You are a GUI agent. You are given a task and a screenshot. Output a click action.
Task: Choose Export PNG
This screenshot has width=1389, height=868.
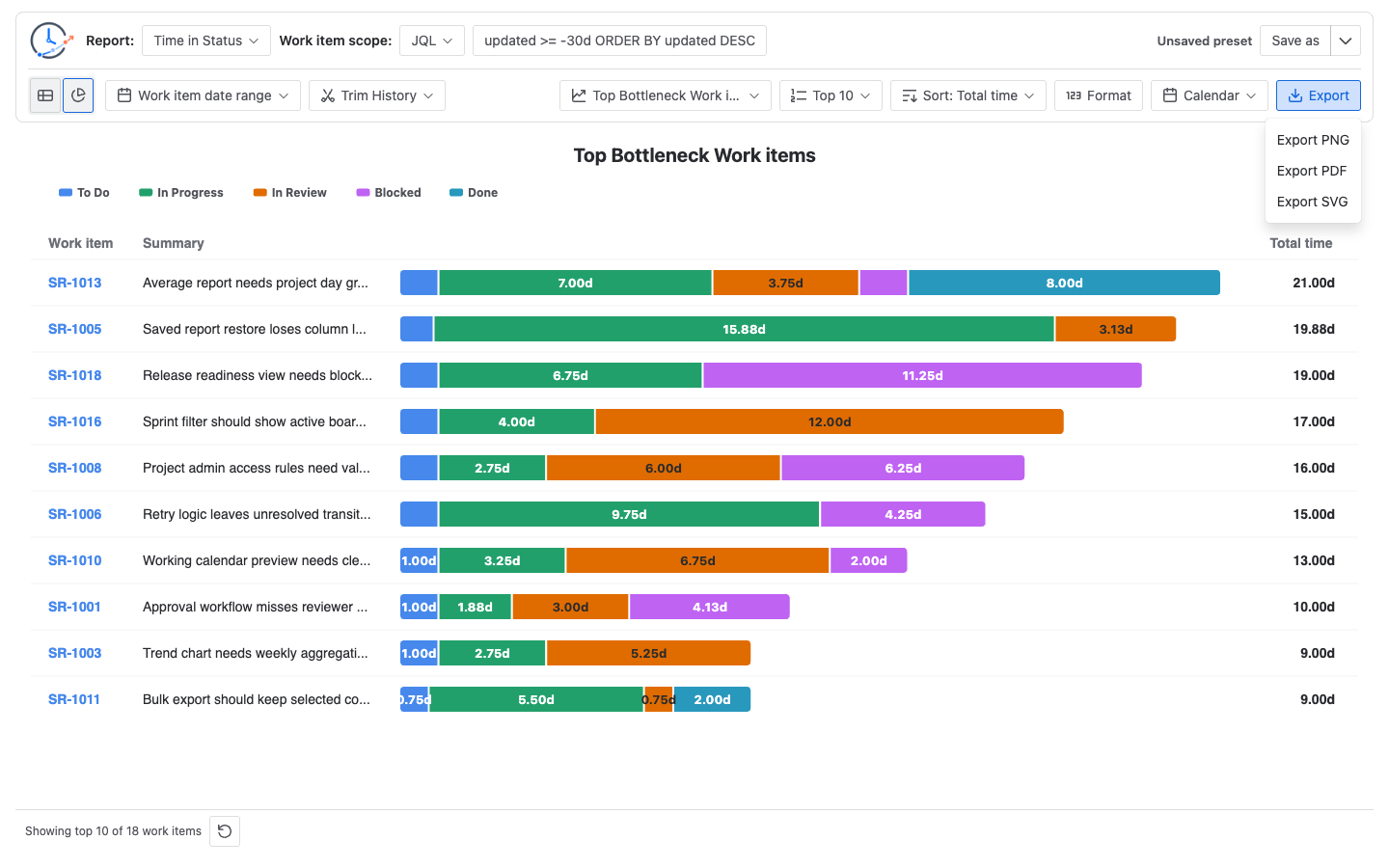1313,140
